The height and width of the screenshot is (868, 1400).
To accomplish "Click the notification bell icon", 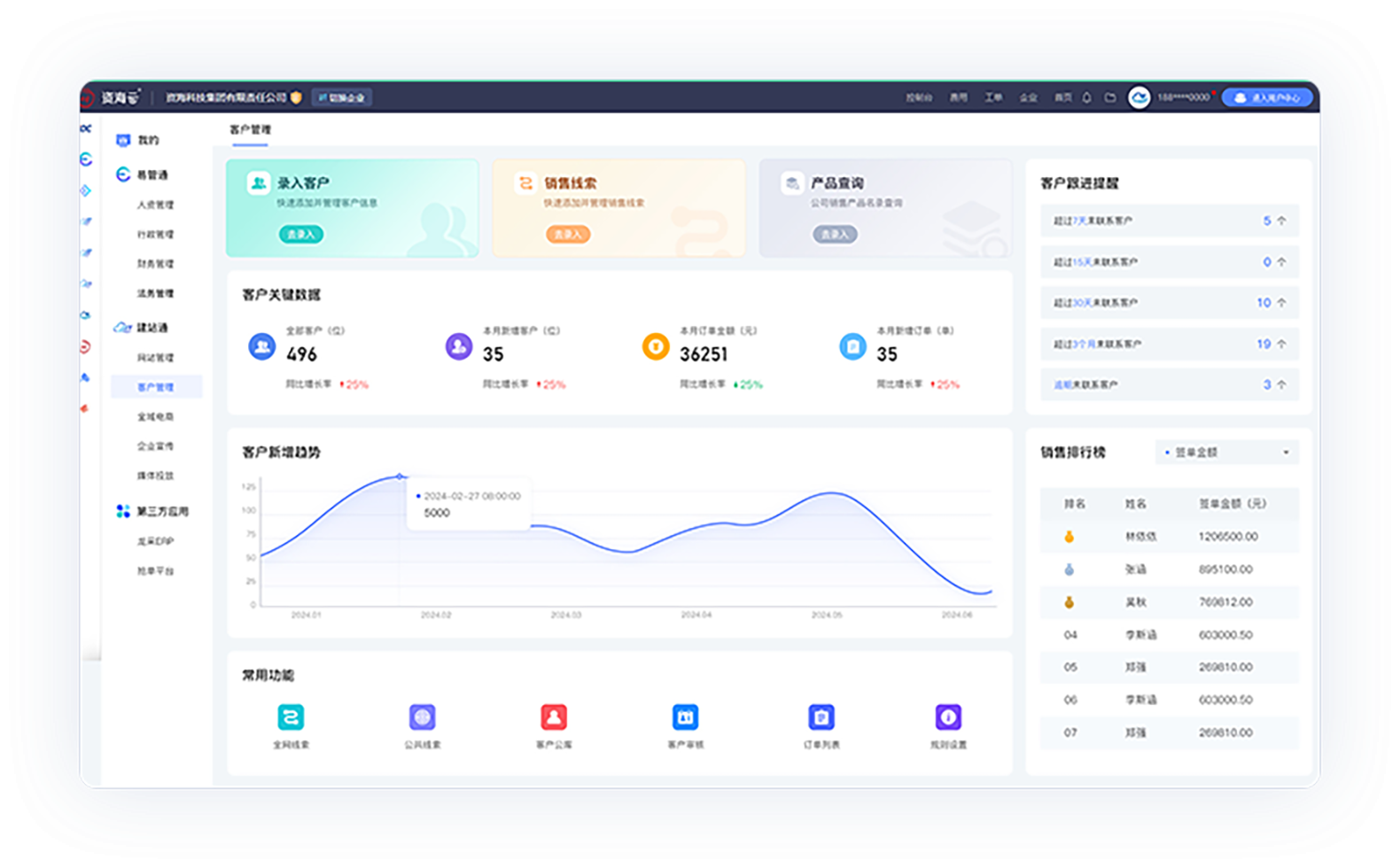I will [1086, 97].
